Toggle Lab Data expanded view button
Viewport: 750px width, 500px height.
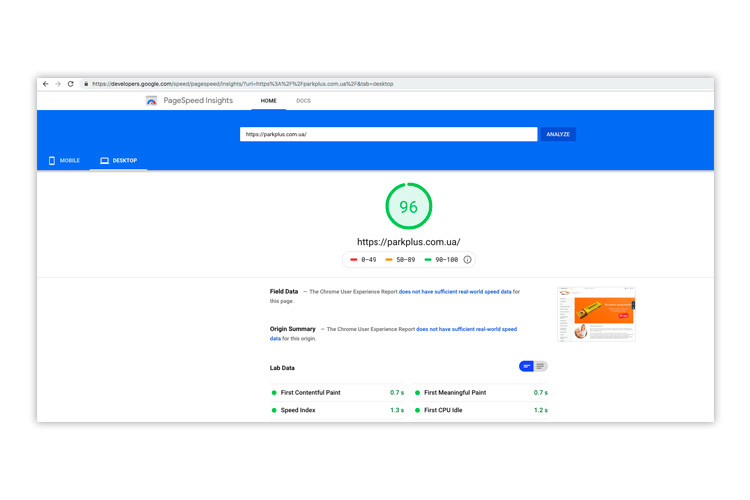[540, 366]
